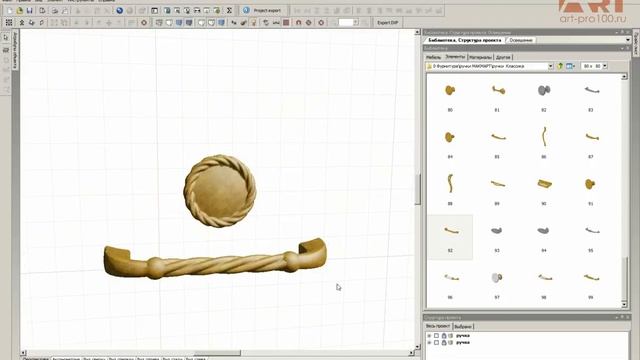The height and width of the screenshot is (360, 640).
Task: Open the 'Другое' library tab
Action: click(x=503, y=57)
